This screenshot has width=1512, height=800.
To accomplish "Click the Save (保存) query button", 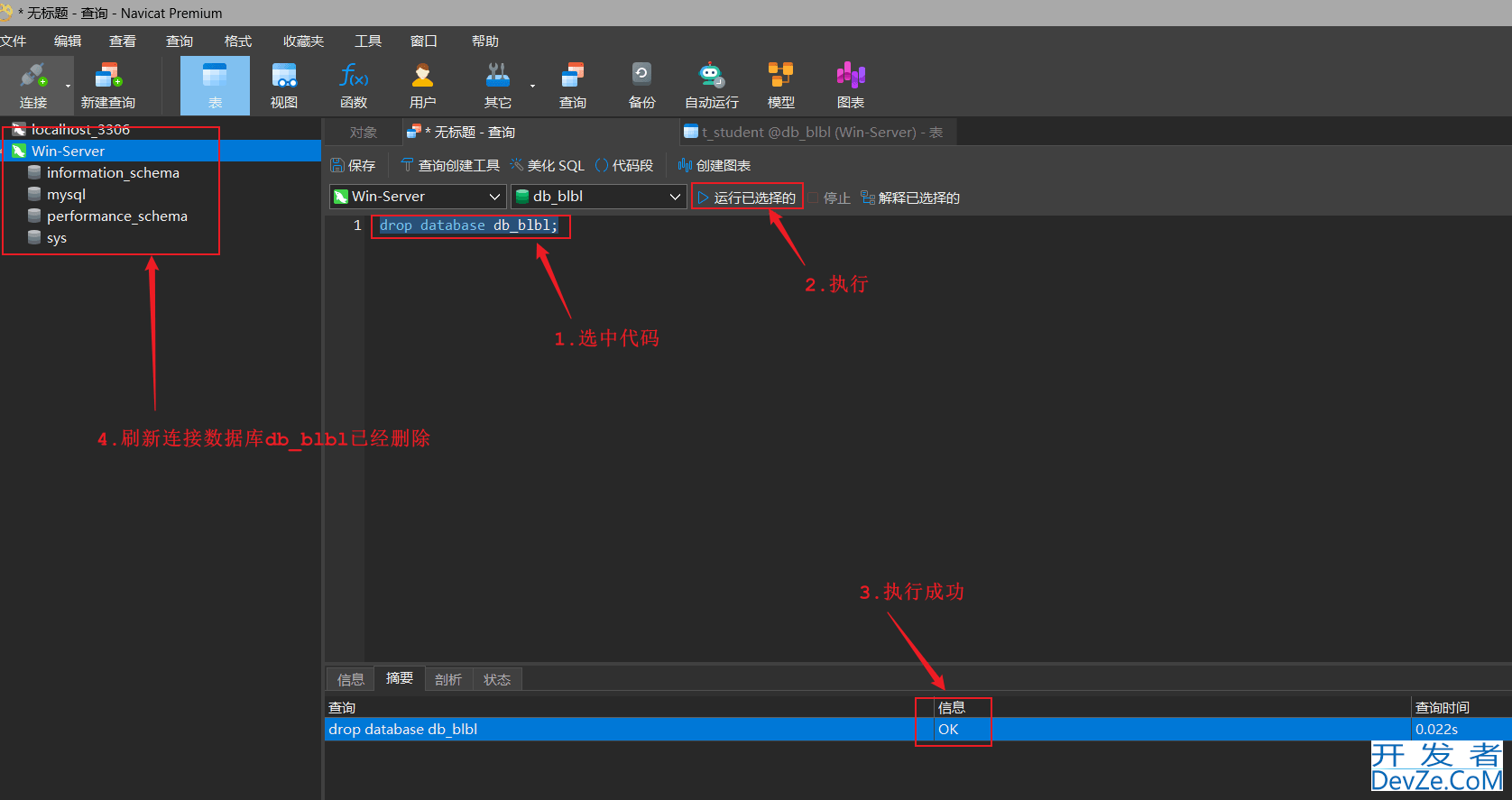I will click(x=353, y=165).
